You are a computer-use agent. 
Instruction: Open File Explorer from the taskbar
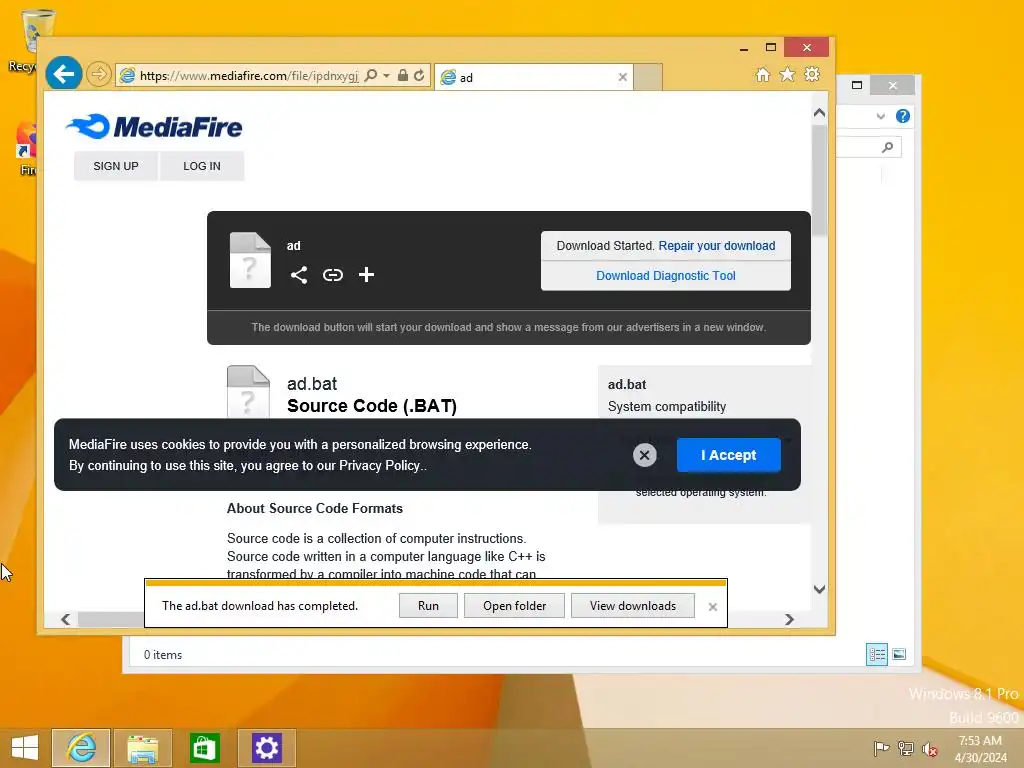click(x=142, y=748)
